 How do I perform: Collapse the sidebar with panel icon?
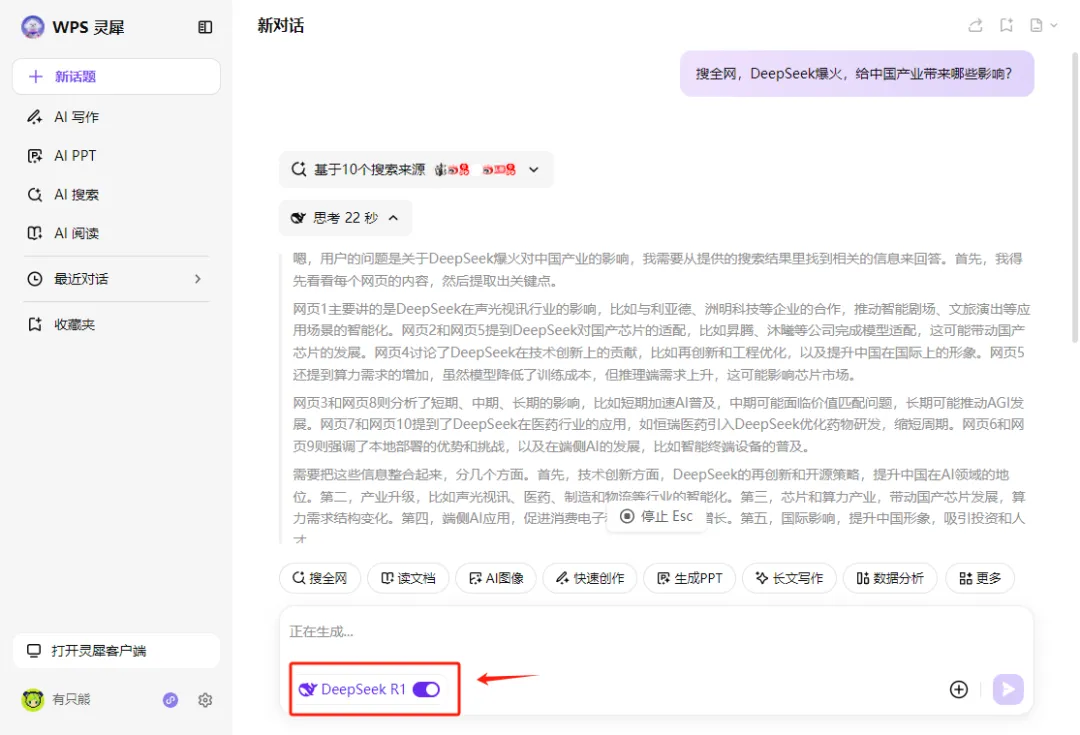click(x=205, y=27)
